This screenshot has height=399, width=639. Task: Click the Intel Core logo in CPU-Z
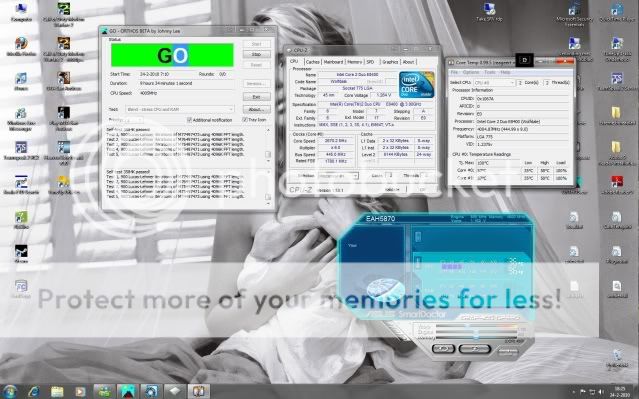coord(416,85)
